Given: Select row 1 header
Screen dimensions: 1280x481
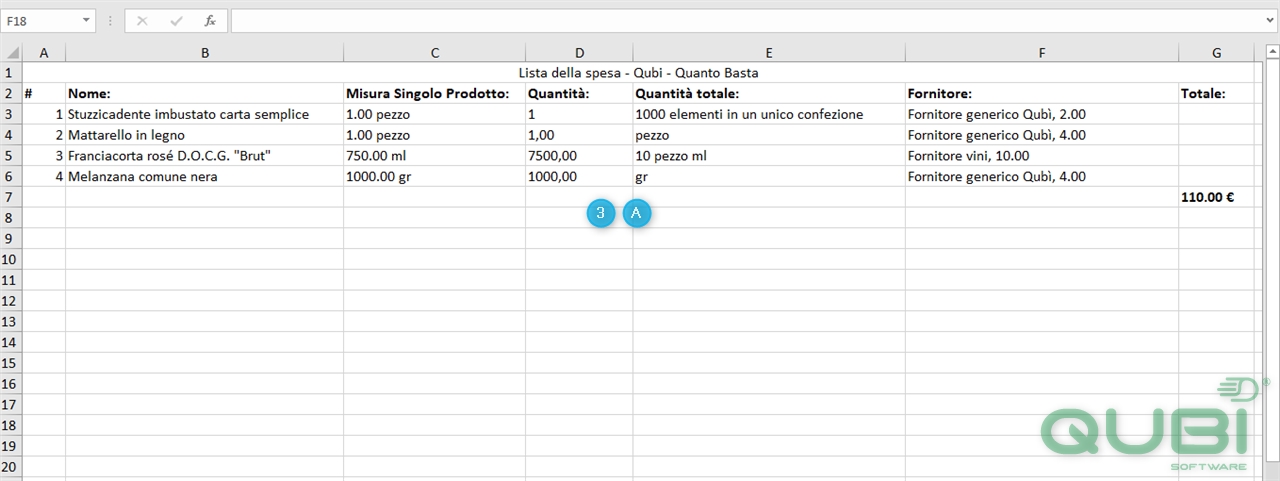Looking at the screenshot, I should coord(11,73).
